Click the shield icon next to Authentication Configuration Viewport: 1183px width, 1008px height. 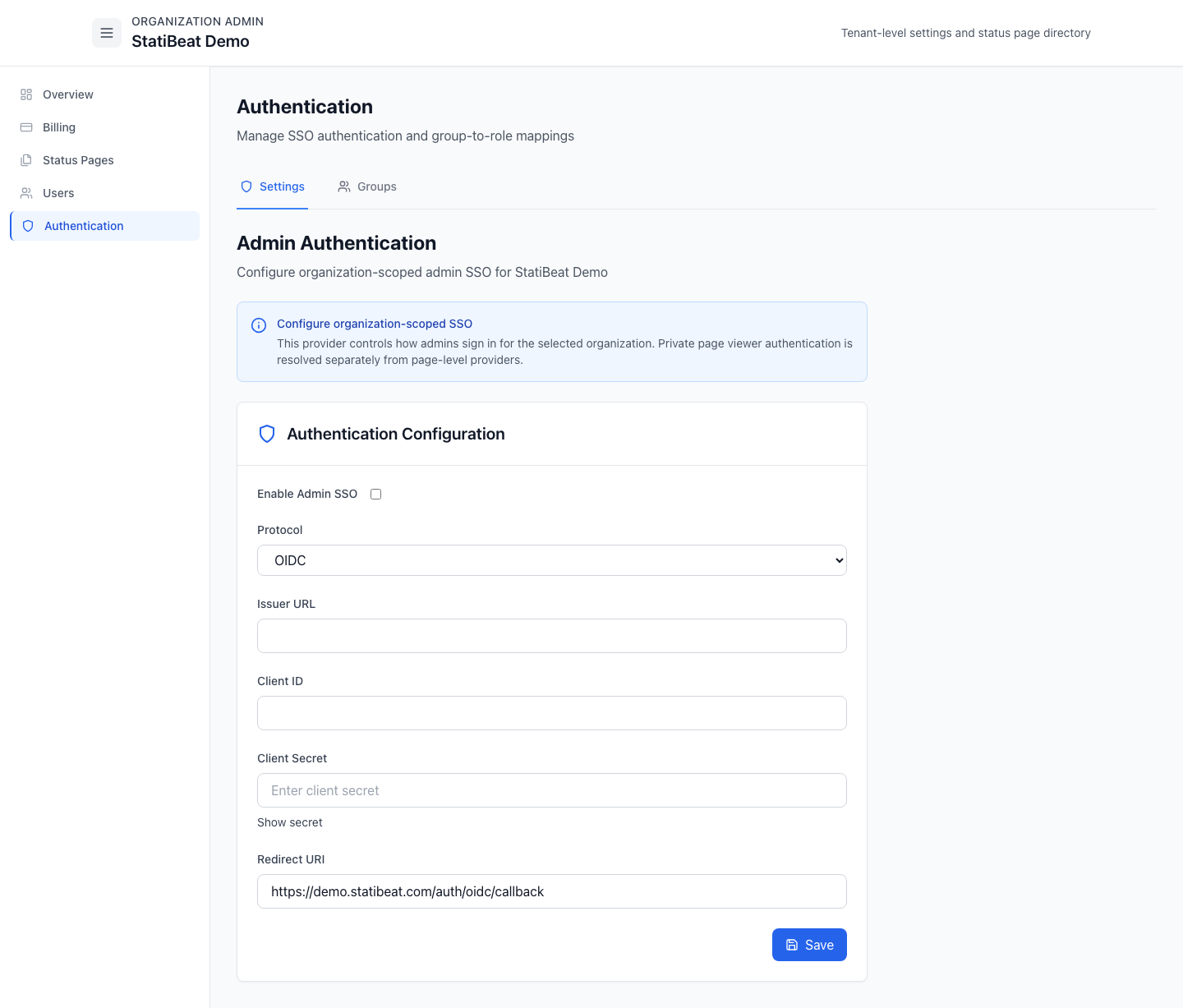[x=266, y=434]
